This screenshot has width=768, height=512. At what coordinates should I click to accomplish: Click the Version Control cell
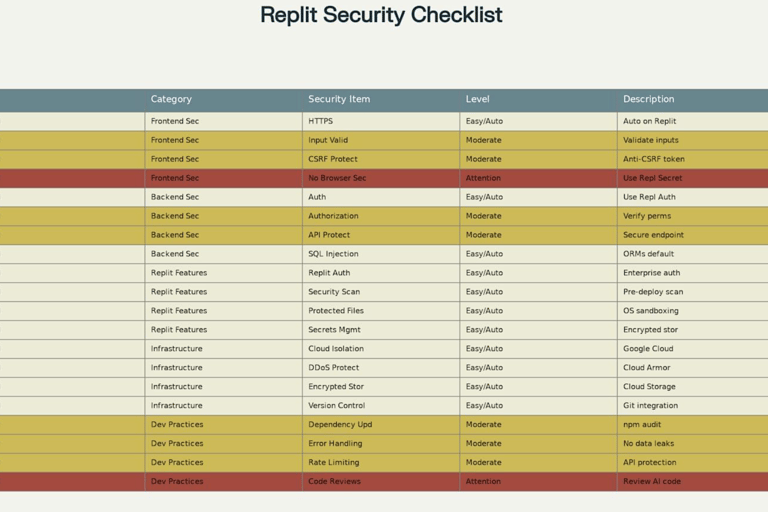click(x=381, y=405)
